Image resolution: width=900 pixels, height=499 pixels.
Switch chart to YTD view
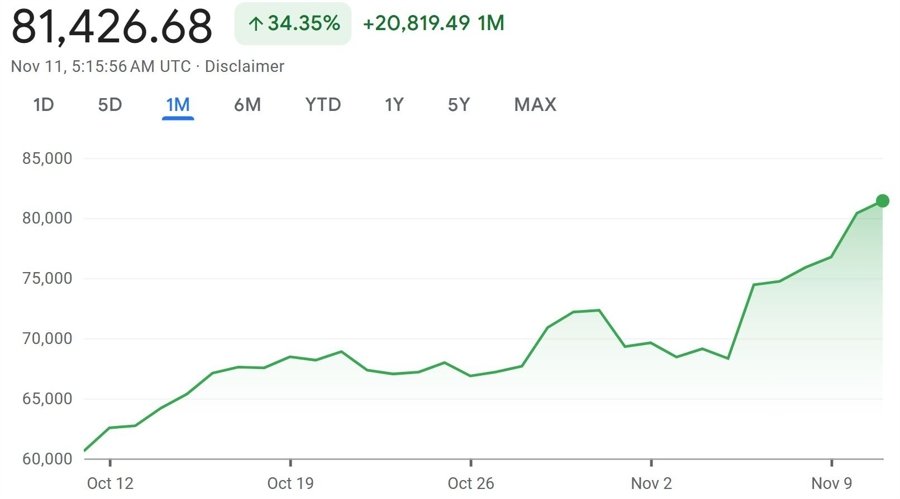pos(323,105)
